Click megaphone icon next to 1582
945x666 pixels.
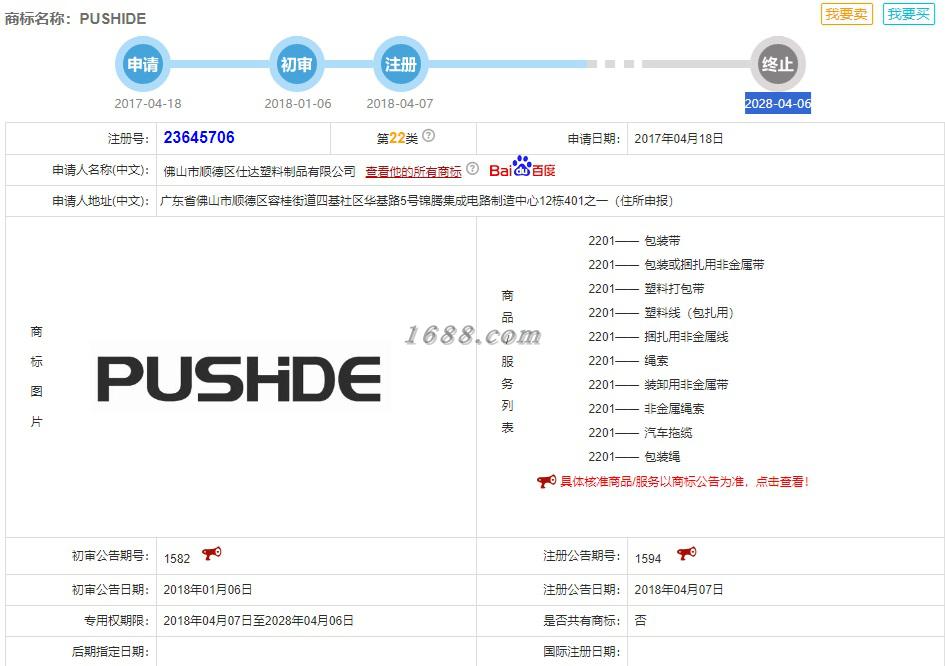[212, 553]
